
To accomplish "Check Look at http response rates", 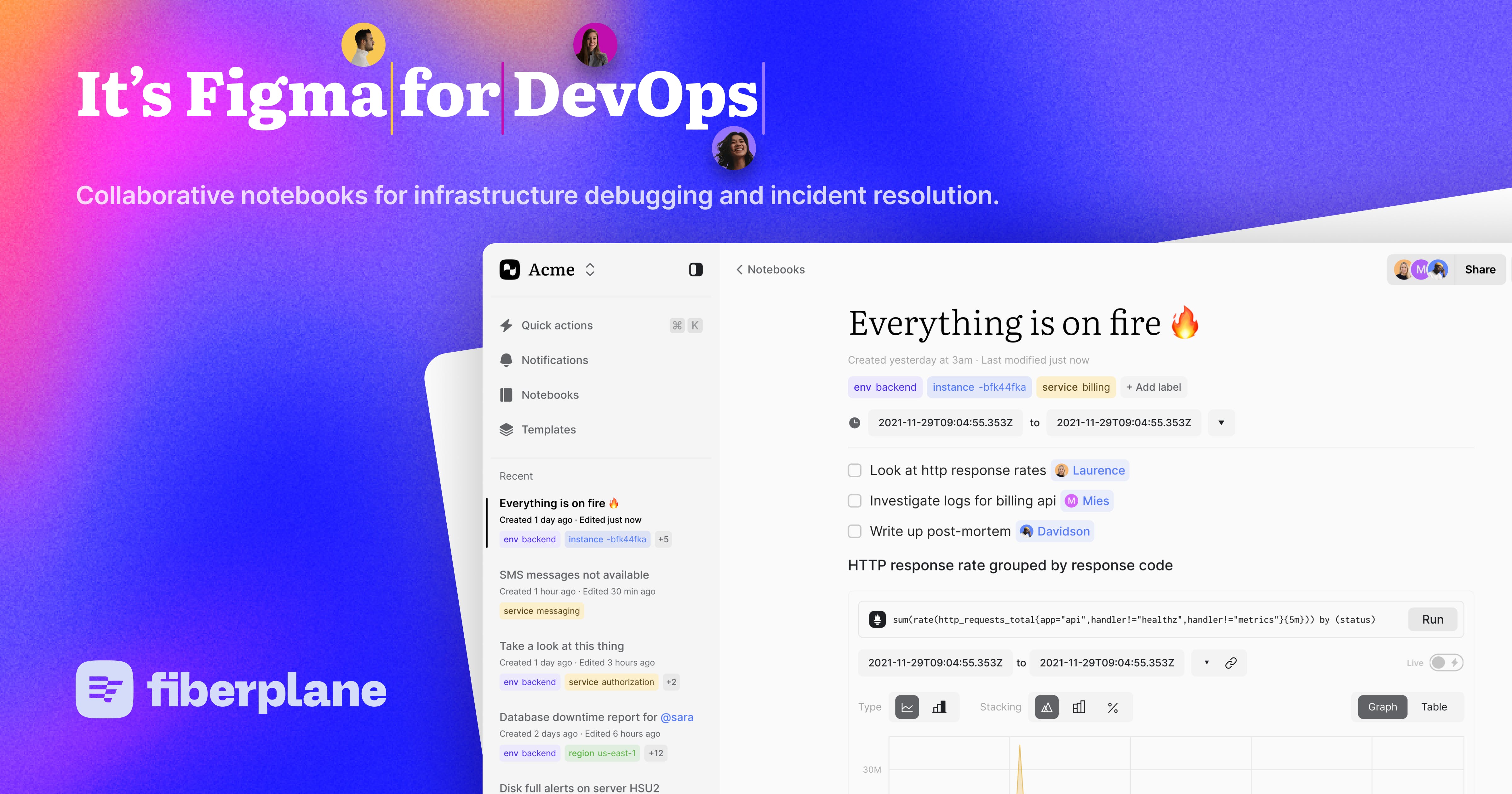I will click(855, 470).
